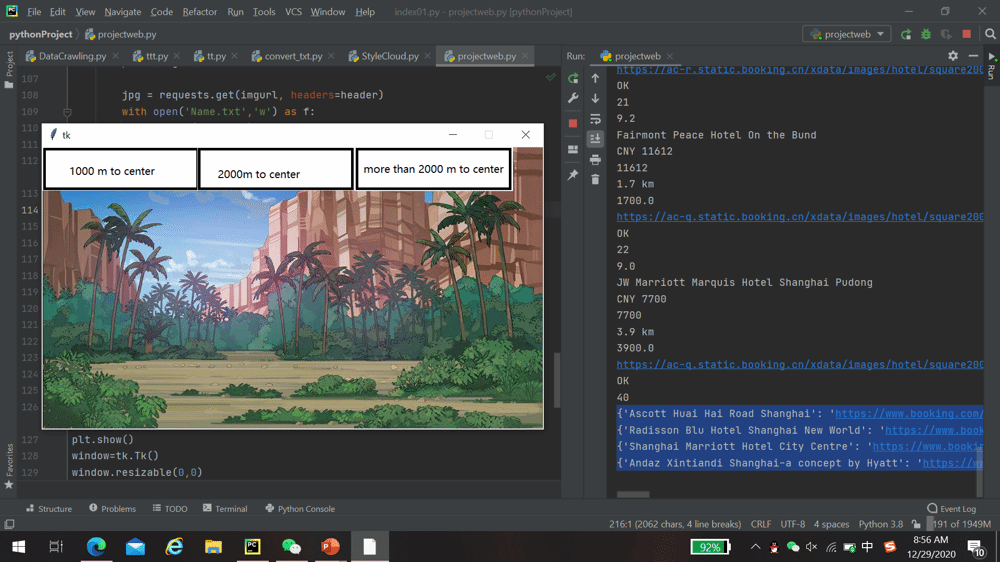Open the Terminal tool window

click(224, 508)
